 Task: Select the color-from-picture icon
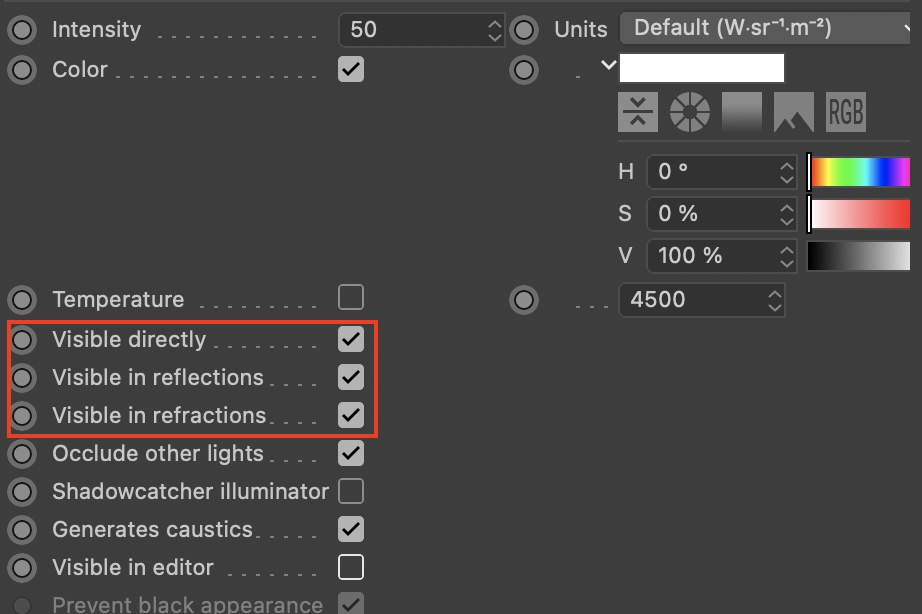coord(793,112)
